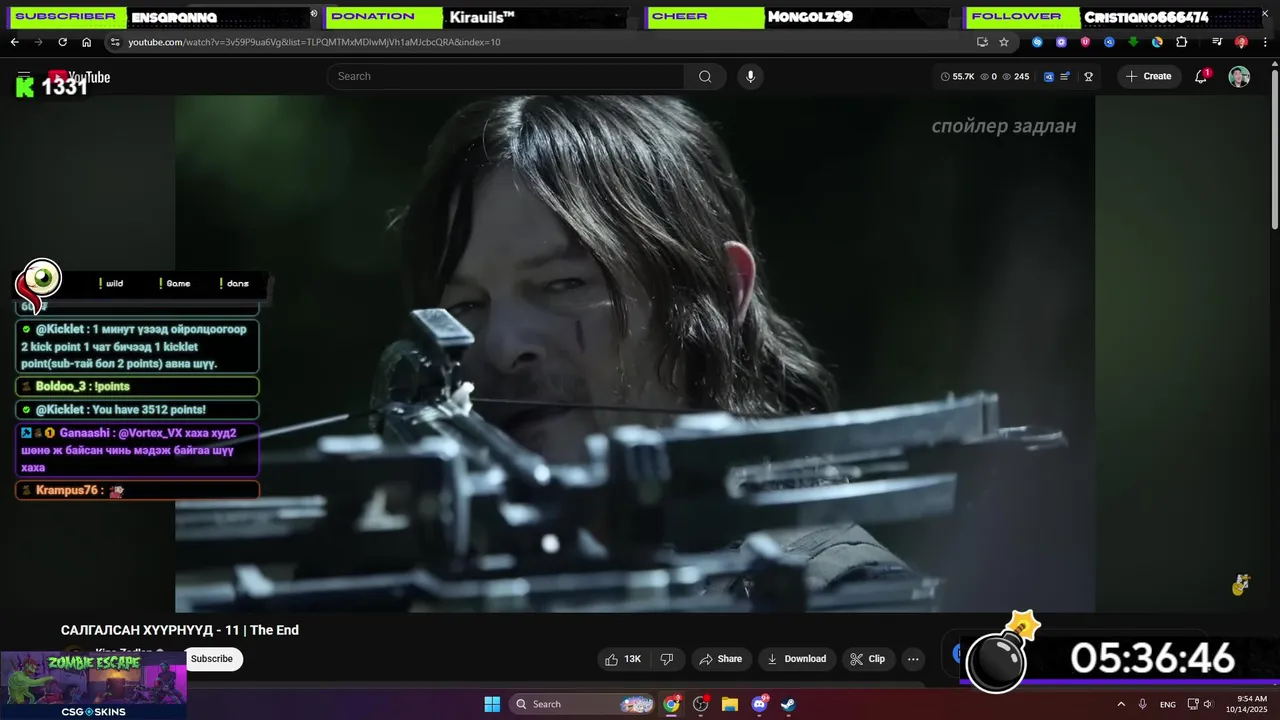Click the !wild chat command label
This screenshot has width=1280, height=720.
pyautogui.click(x=111, y=284)
